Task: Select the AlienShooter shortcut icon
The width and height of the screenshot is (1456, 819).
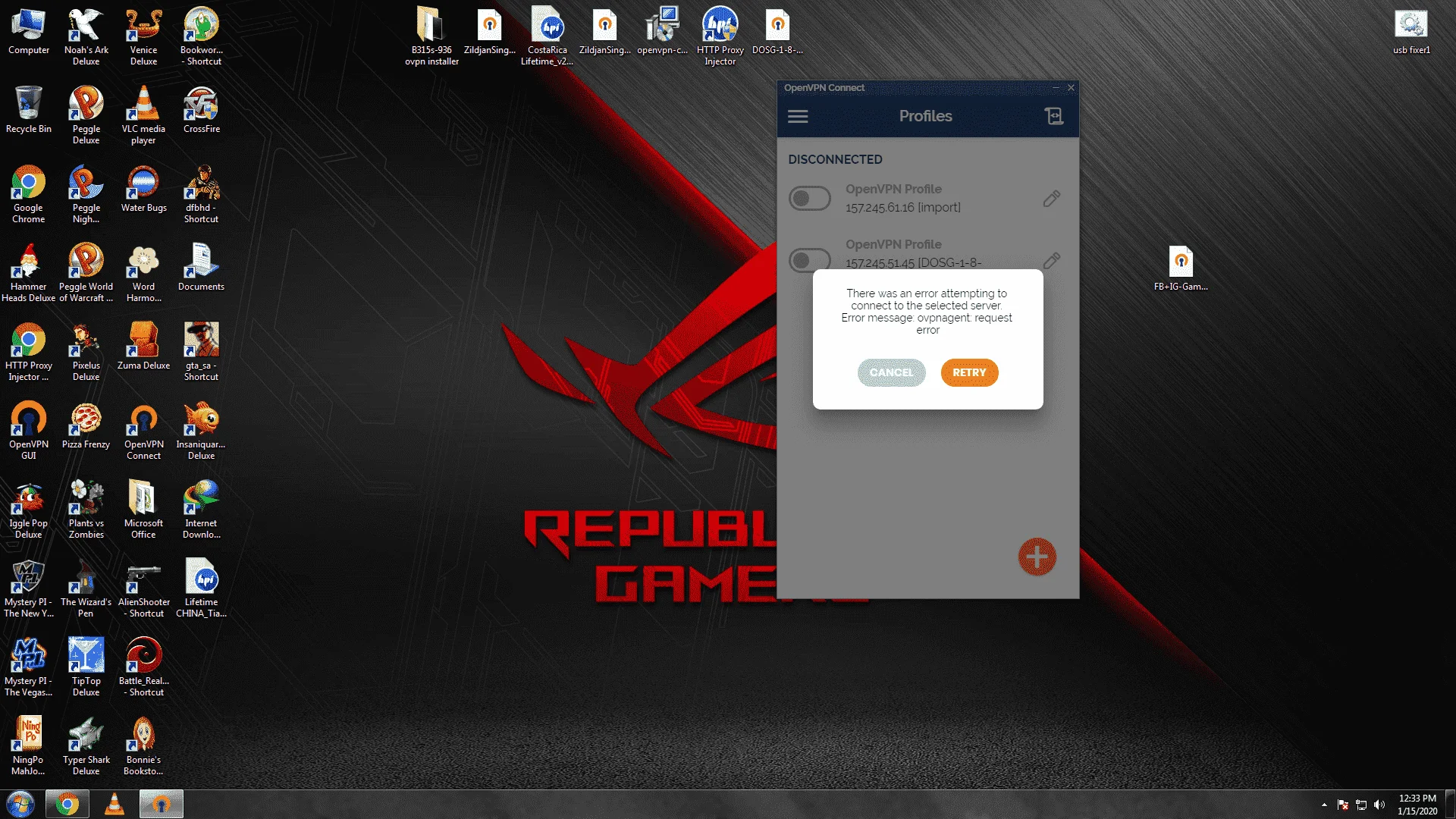Action: pos(143,588)
